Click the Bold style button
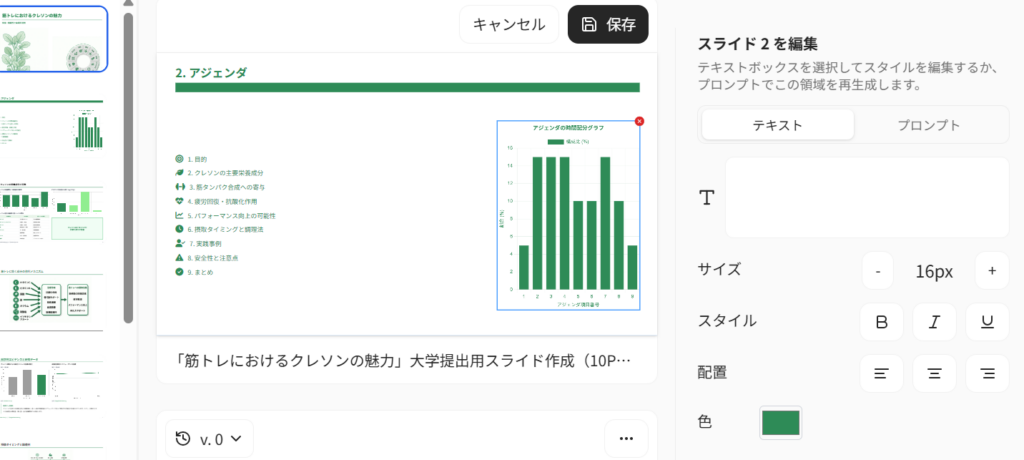Viewport: 1024px width, 460px height. (882, 322)
